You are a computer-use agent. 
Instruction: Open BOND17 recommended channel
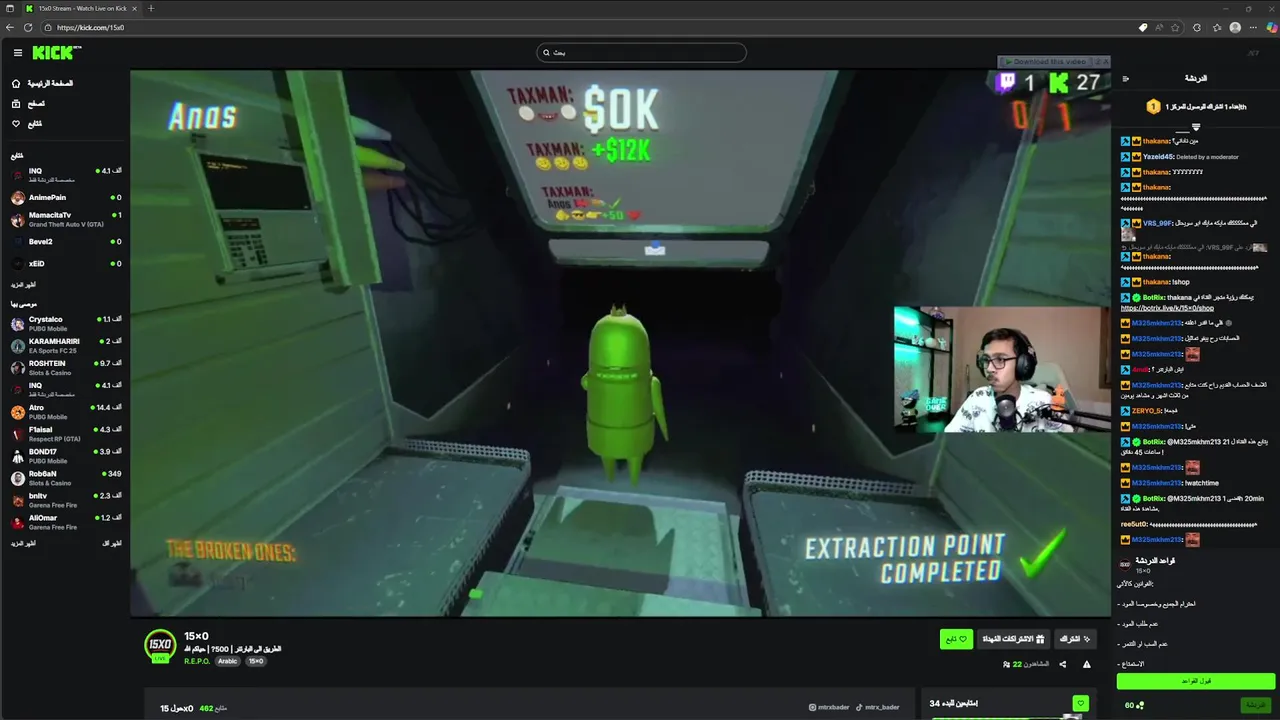point(65,455)
